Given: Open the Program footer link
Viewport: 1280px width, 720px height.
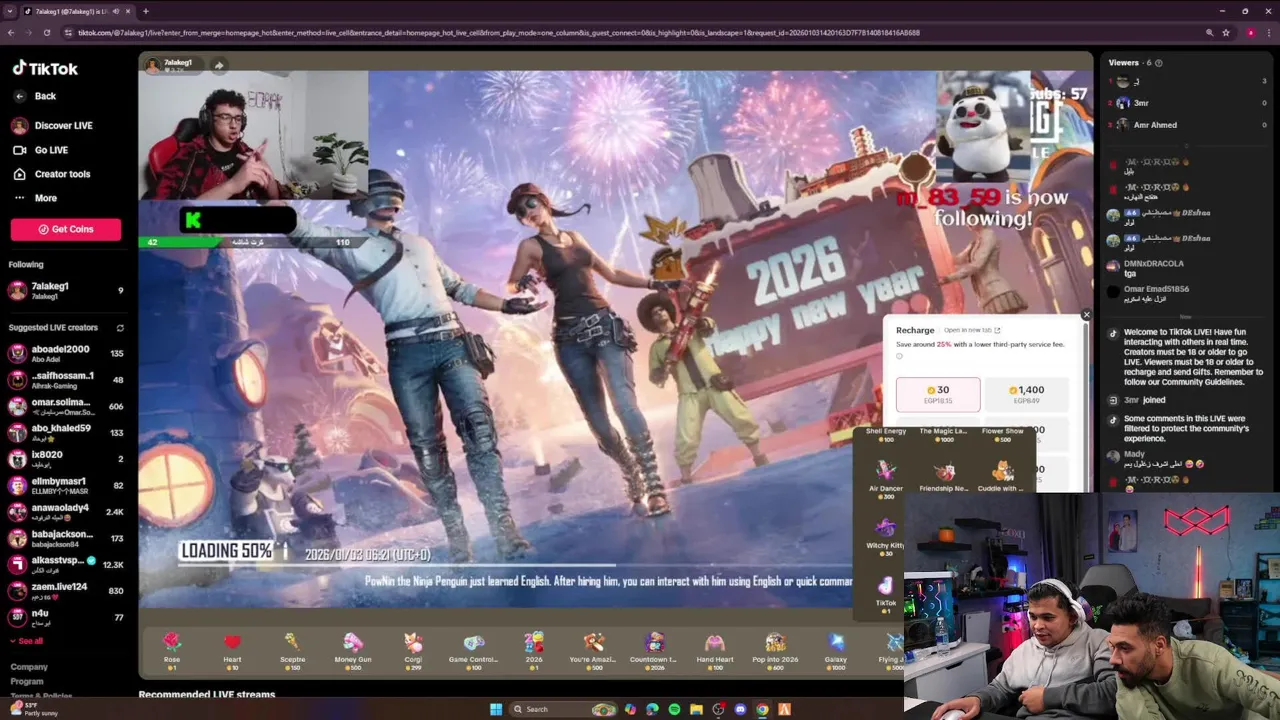Looking at the screenshot, I should pos(27,681).
